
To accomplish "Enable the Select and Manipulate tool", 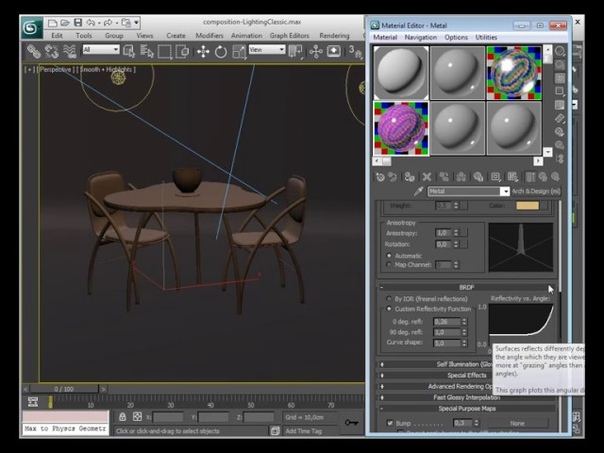I will coord(316,52).
